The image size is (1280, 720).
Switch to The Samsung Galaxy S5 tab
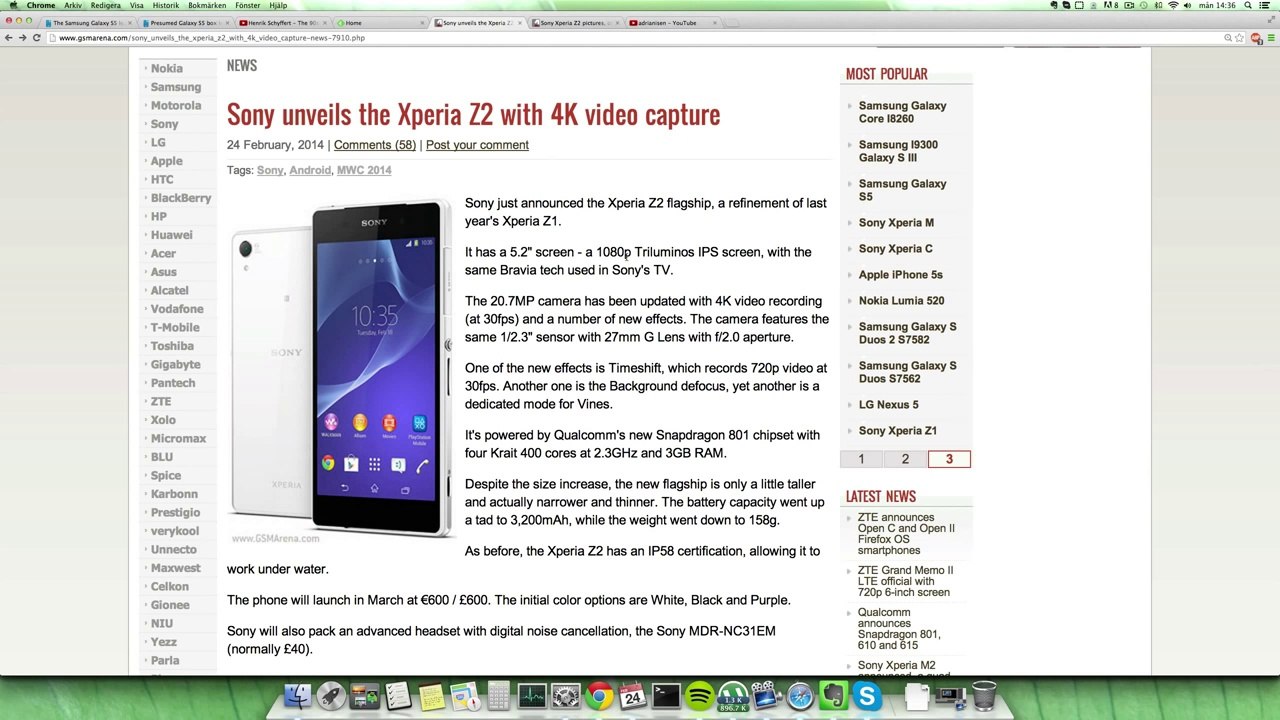click(89, 22)
